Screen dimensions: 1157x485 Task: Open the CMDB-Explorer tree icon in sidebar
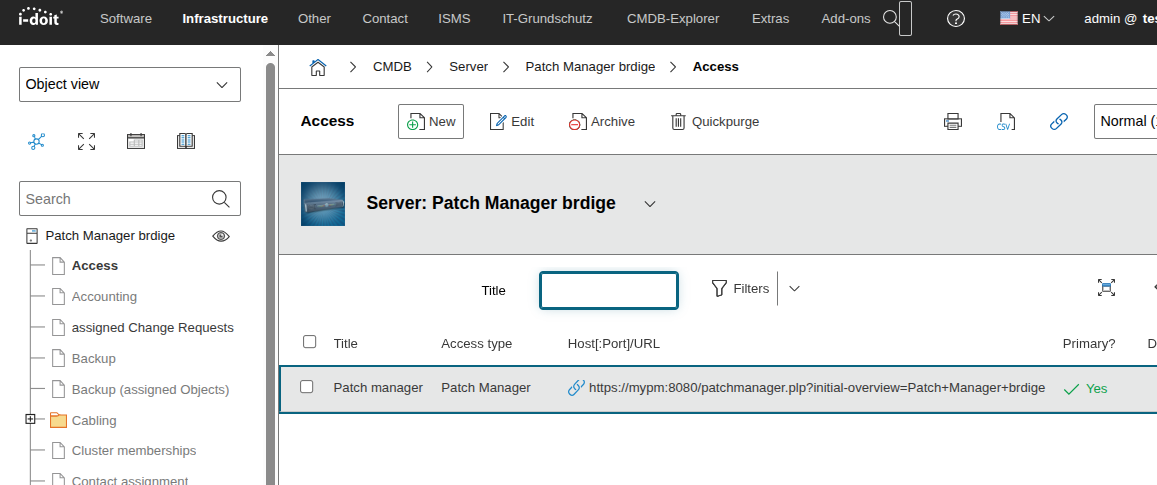coord(37,141)
